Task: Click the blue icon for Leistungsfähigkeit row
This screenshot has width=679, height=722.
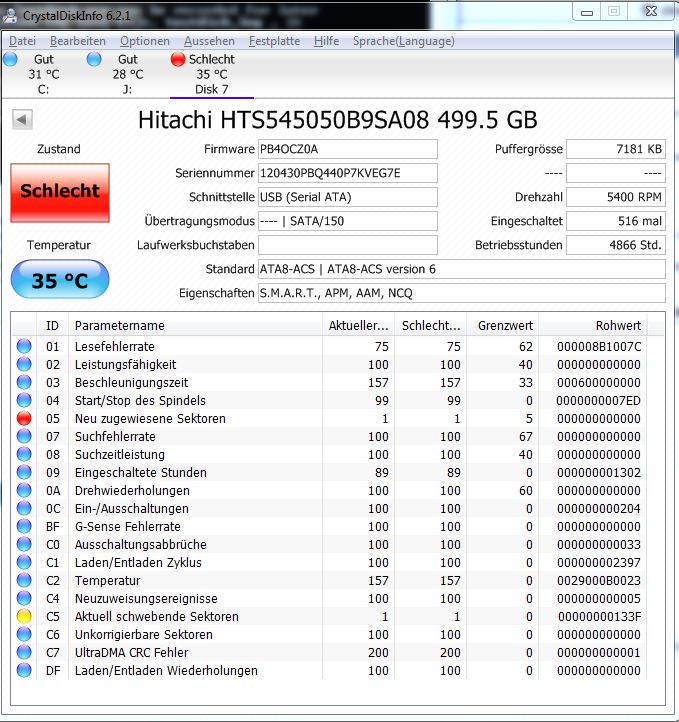Action: click(x=24, y=364)
